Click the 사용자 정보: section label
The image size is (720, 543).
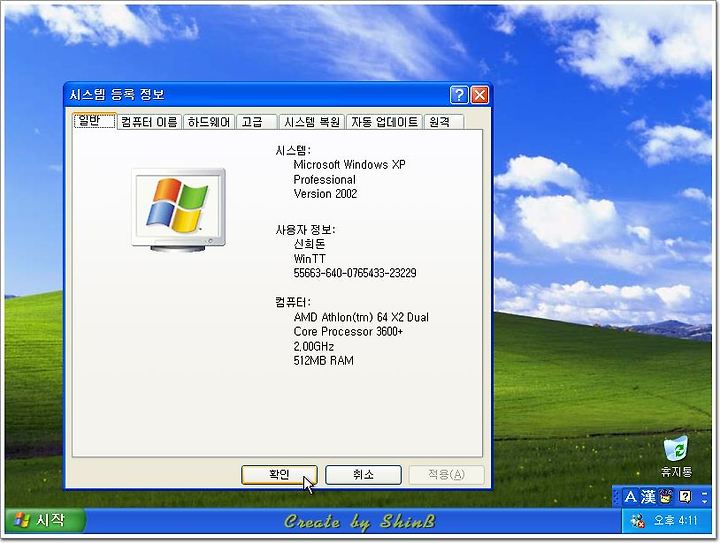tap(305, 230)
